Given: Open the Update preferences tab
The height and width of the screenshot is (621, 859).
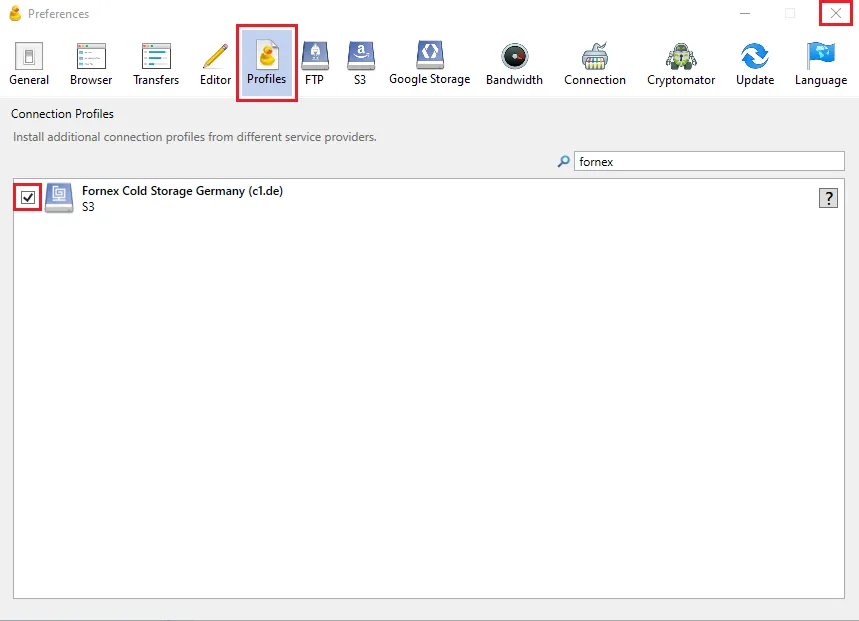Looking at the screenshot, I should click(755, 64).
